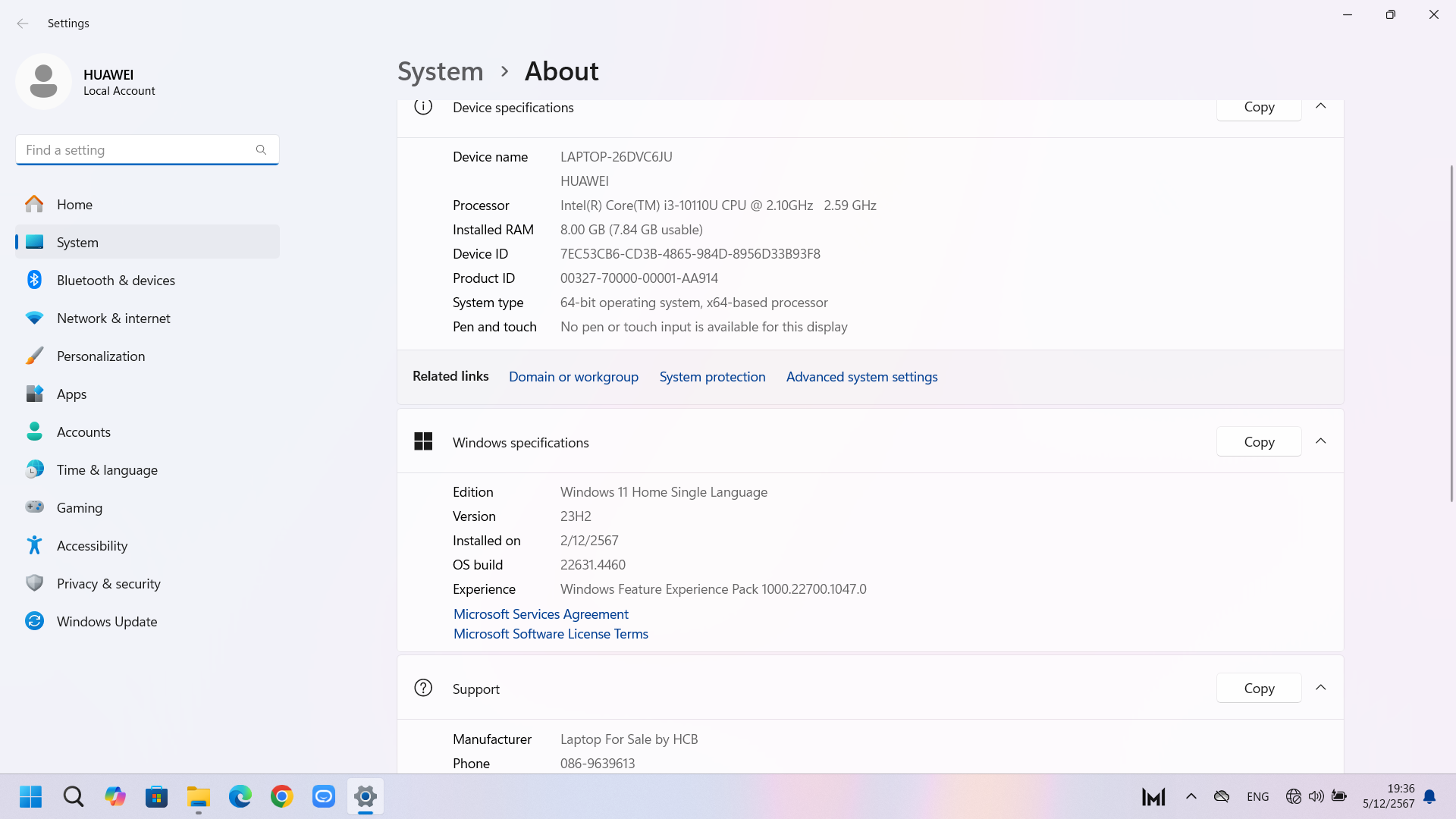Open Microsoft Software License Terms link
Image resolution: width=1456 pixels, height=819 pixels.
(551, 634)
